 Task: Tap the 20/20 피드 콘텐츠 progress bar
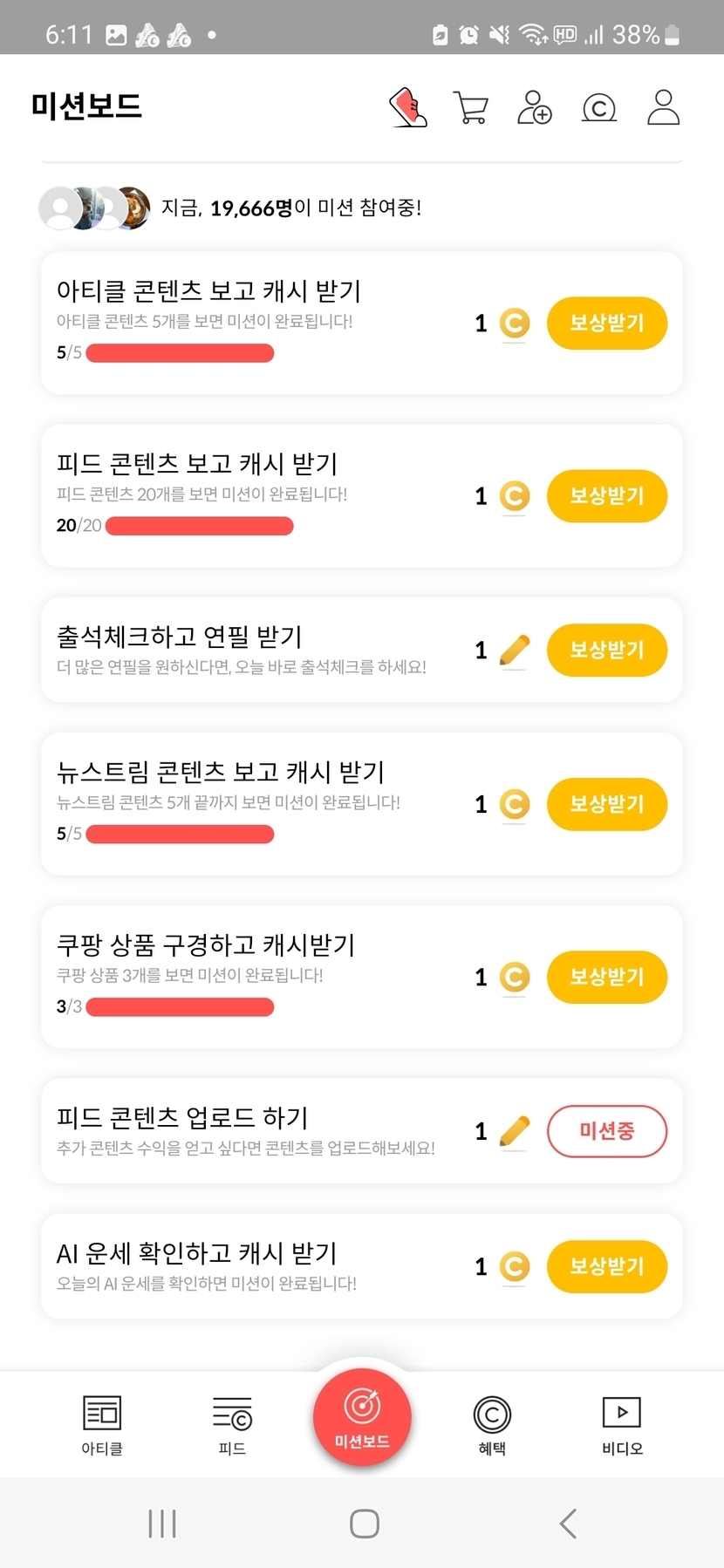[199, 526]
